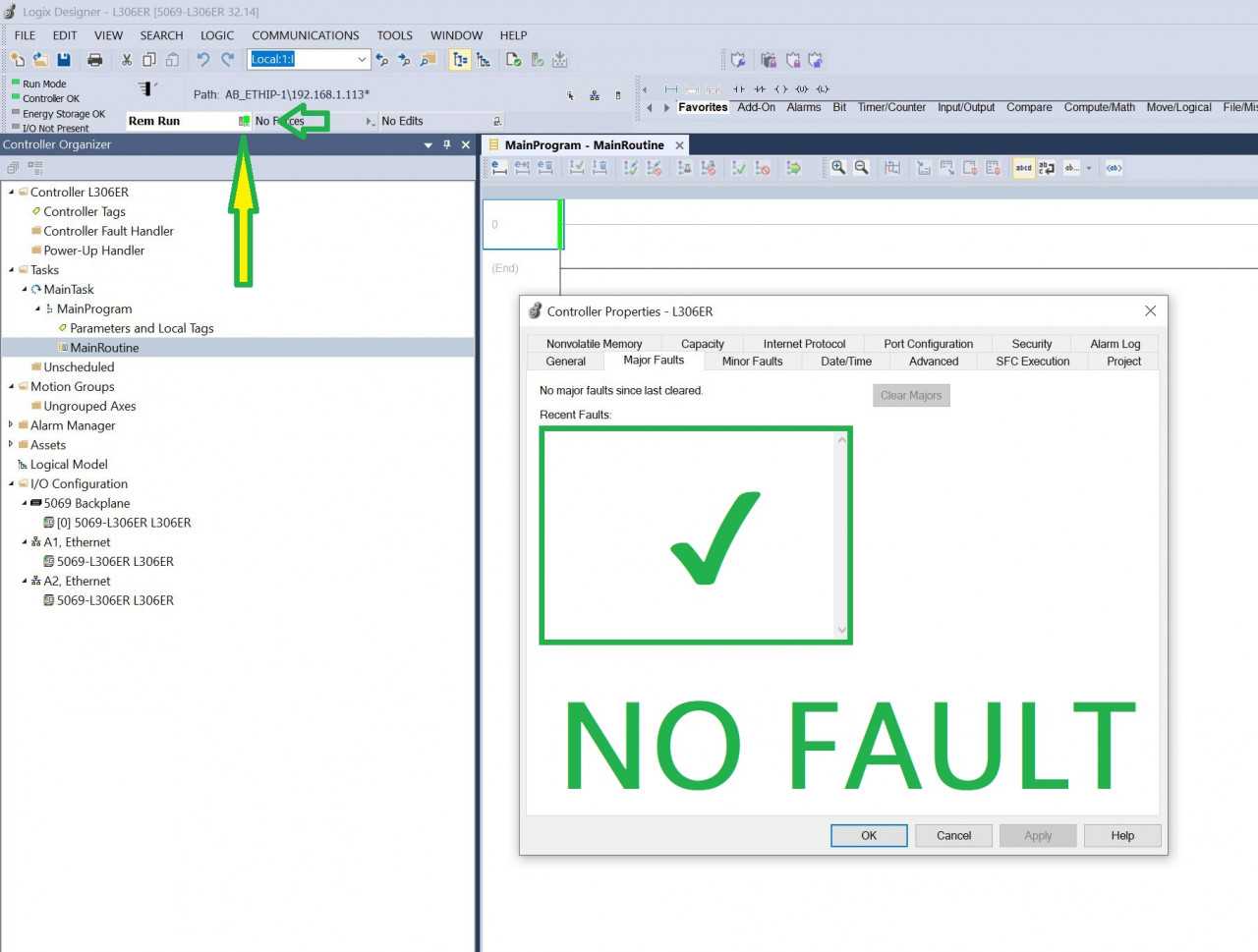
Task: Click the Save project disk icon
Action: [x=64, y=60]
